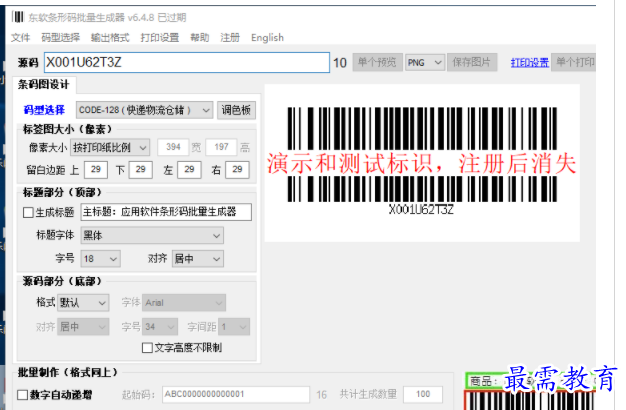
Task: Open the 文件 menu
Action: click(20, 38)
